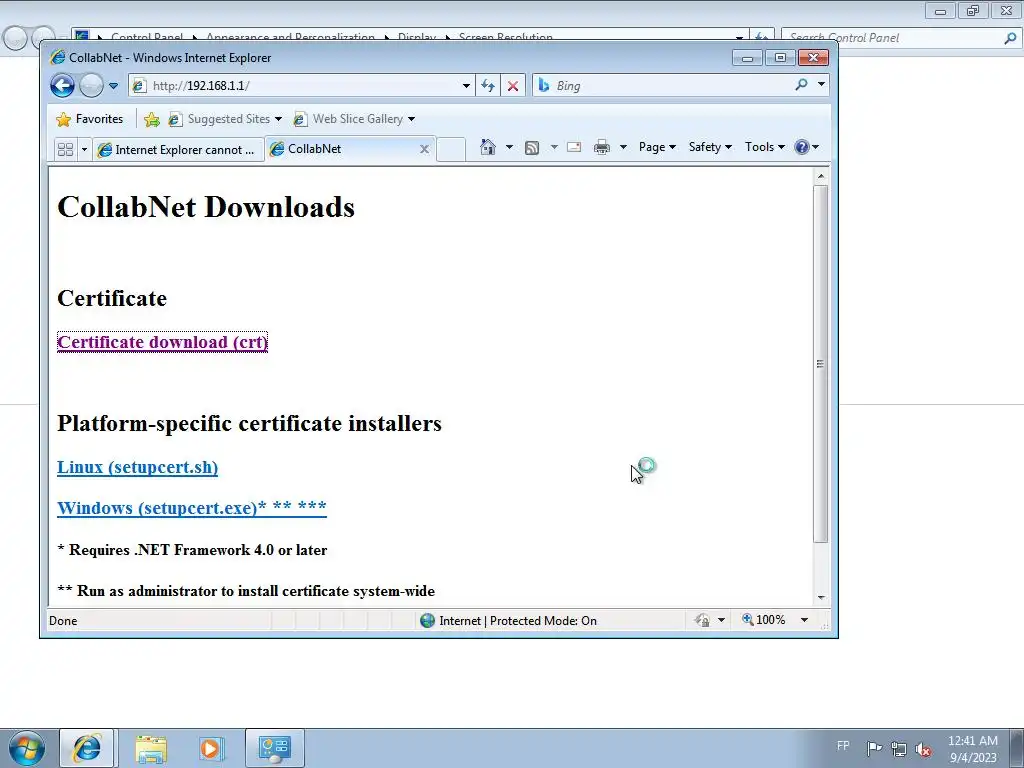This screenshot has height=768, width=1024.
Task: Click the RSS Feeds icon
Action: pos(532,148)
